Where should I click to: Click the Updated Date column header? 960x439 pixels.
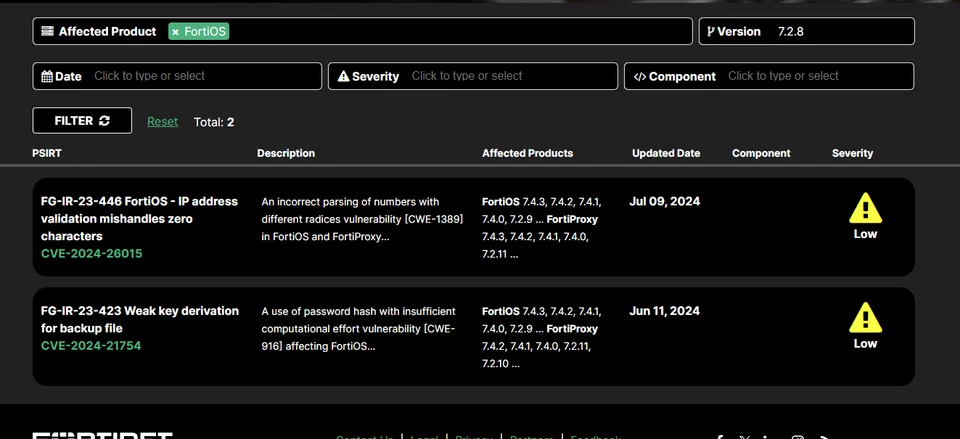coord(666,153)
